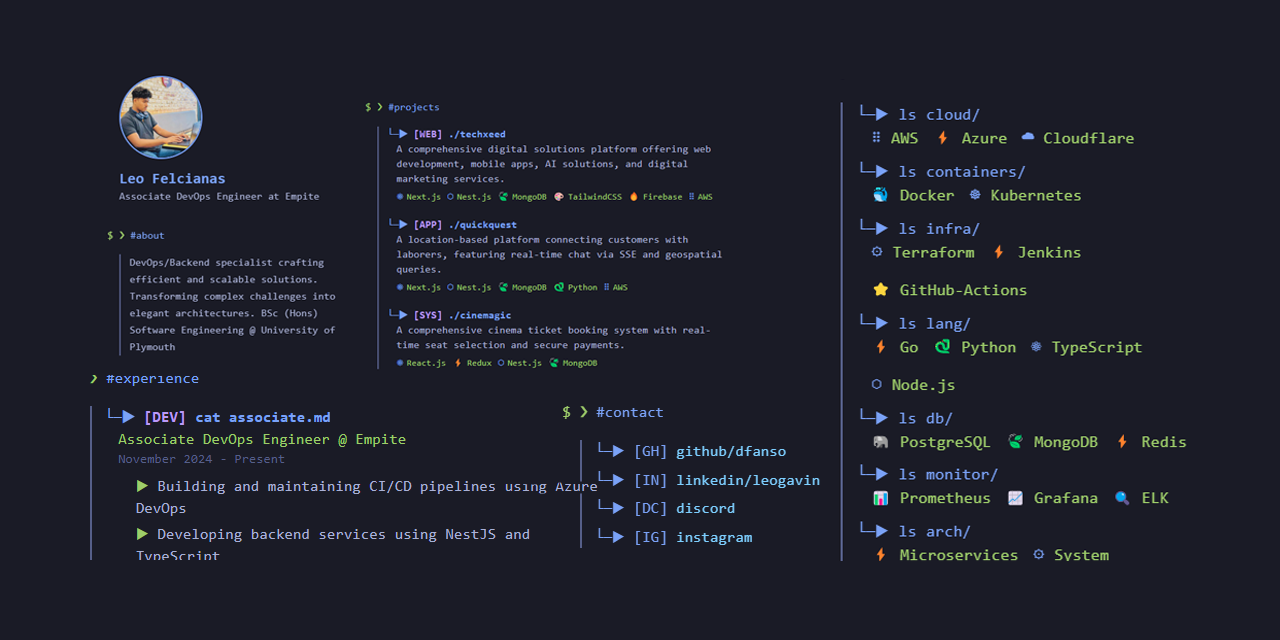Image resolution: width=1280 pixels, height=640 pixels.
Task: Click the Python icon in quickquest tags
Action: pos(558,287)
